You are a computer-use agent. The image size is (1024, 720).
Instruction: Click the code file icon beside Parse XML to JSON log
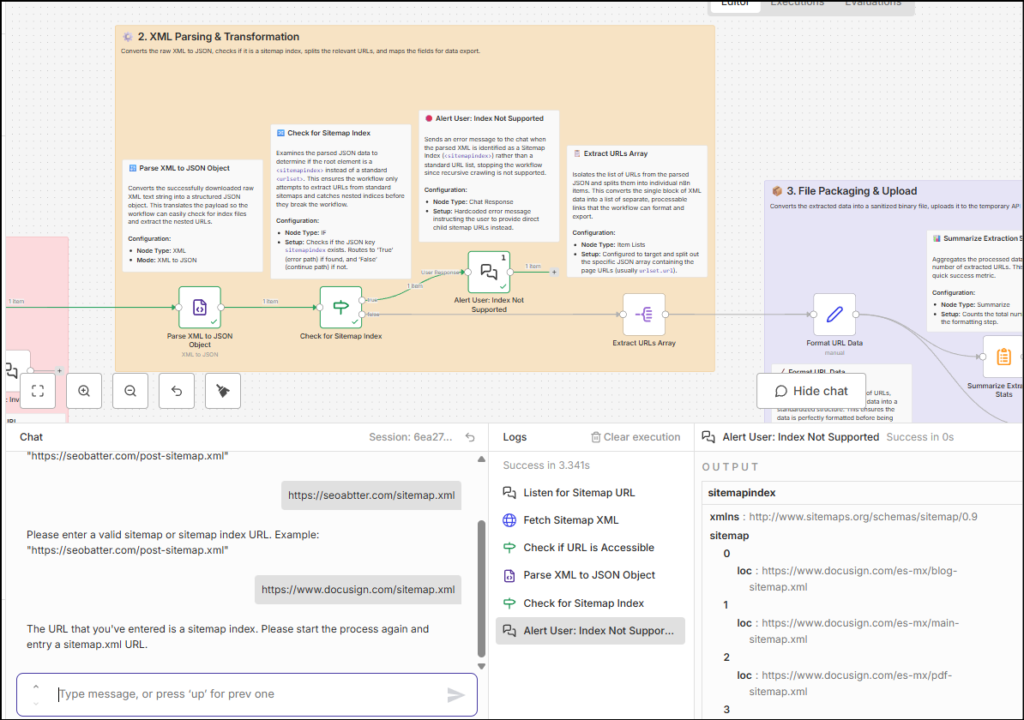509,575
